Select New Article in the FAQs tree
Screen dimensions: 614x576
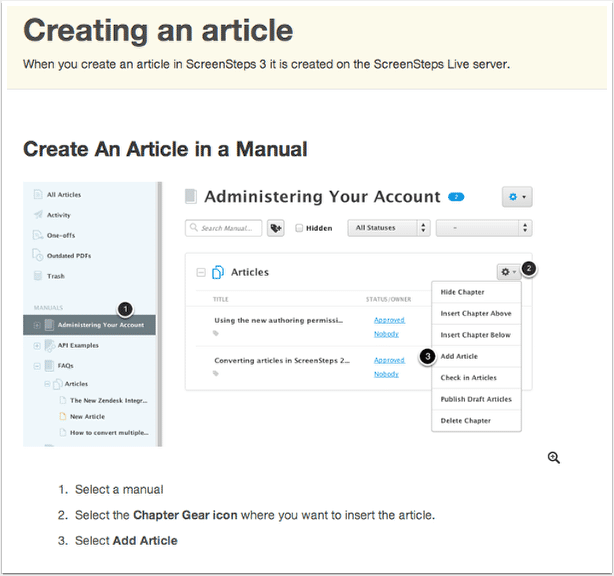[x=86, y=416]
